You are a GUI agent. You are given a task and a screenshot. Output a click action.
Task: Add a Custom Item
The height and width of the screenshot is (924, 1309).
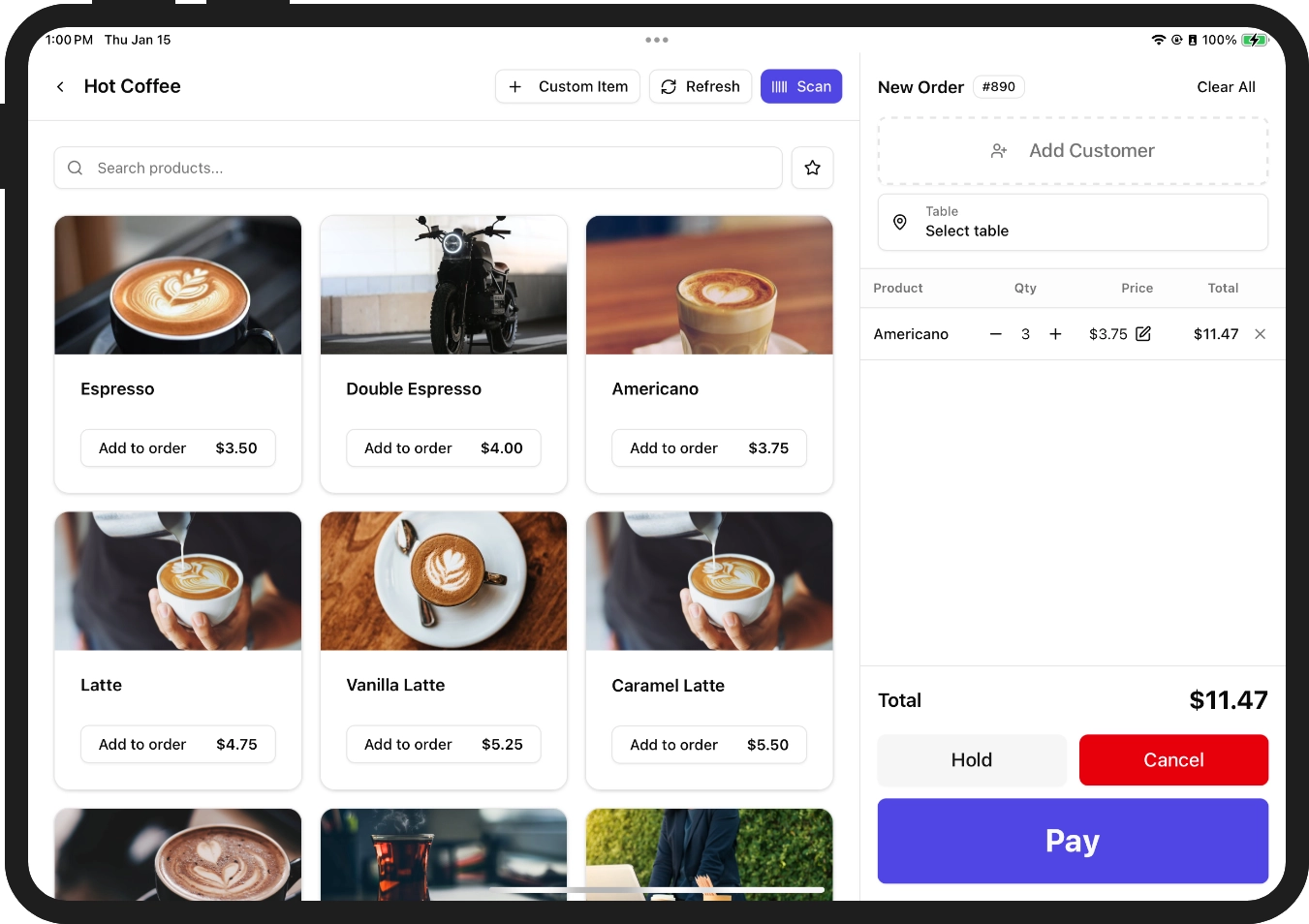pos(567,86)
